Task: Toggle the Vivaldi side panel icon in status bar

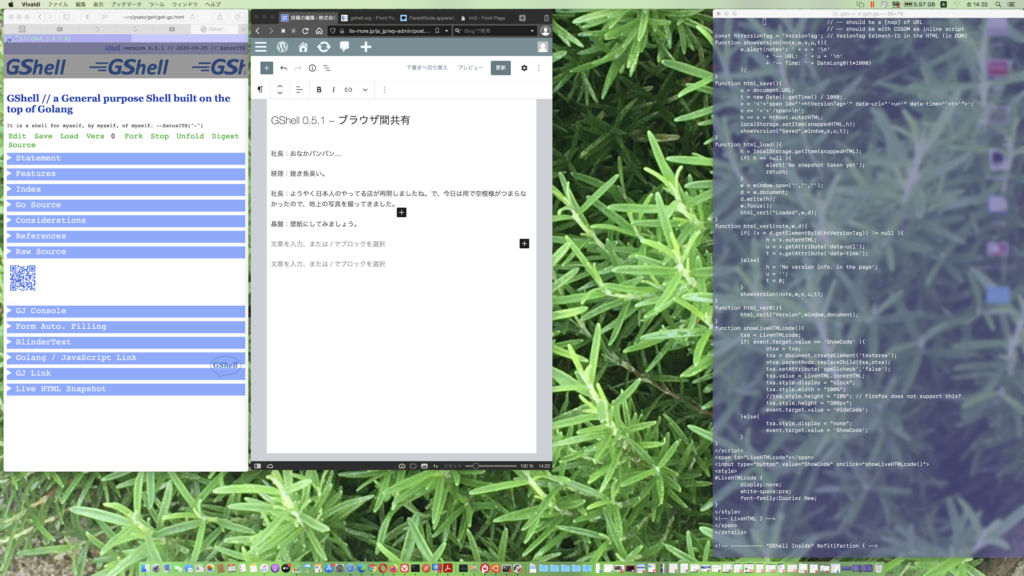Action: point(259,466)
